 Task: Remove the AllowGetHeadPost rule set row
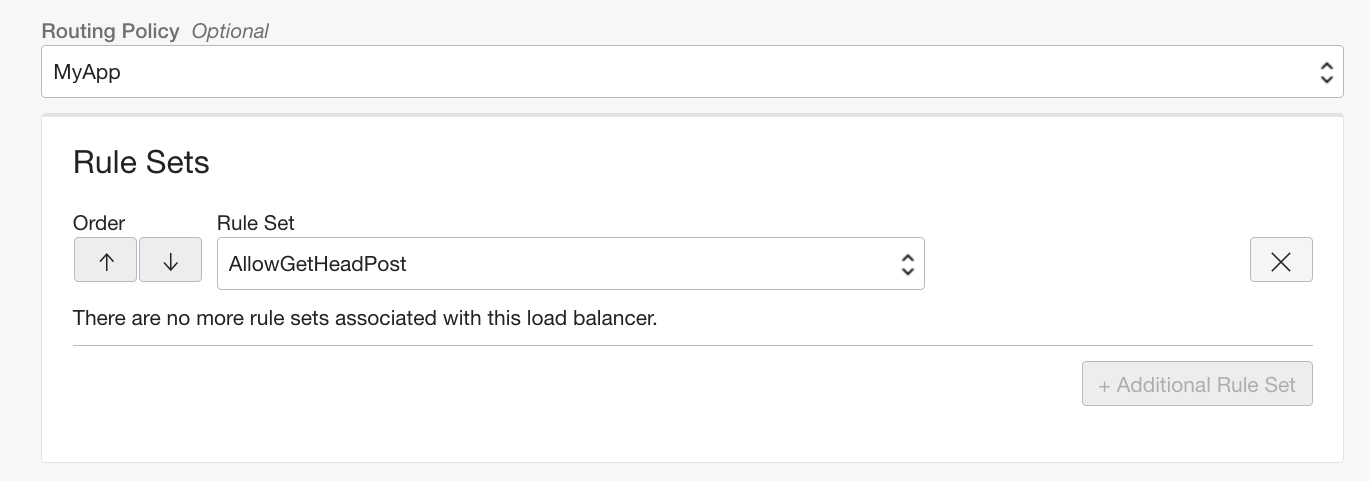click(x=1280, y=262)
